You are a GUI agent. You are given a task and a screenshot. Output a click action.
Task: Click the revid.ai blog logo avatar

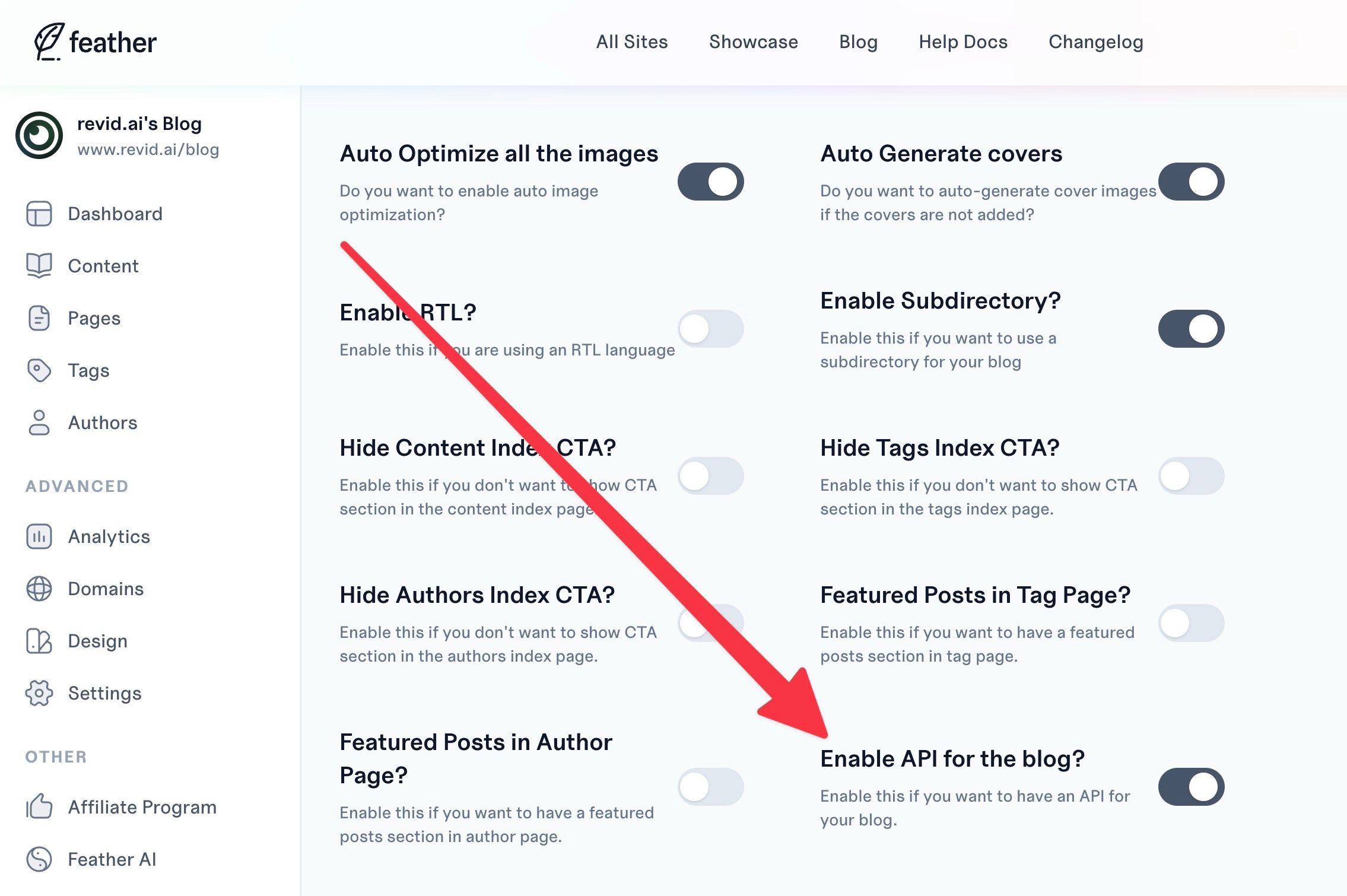(x=39, y=135)
